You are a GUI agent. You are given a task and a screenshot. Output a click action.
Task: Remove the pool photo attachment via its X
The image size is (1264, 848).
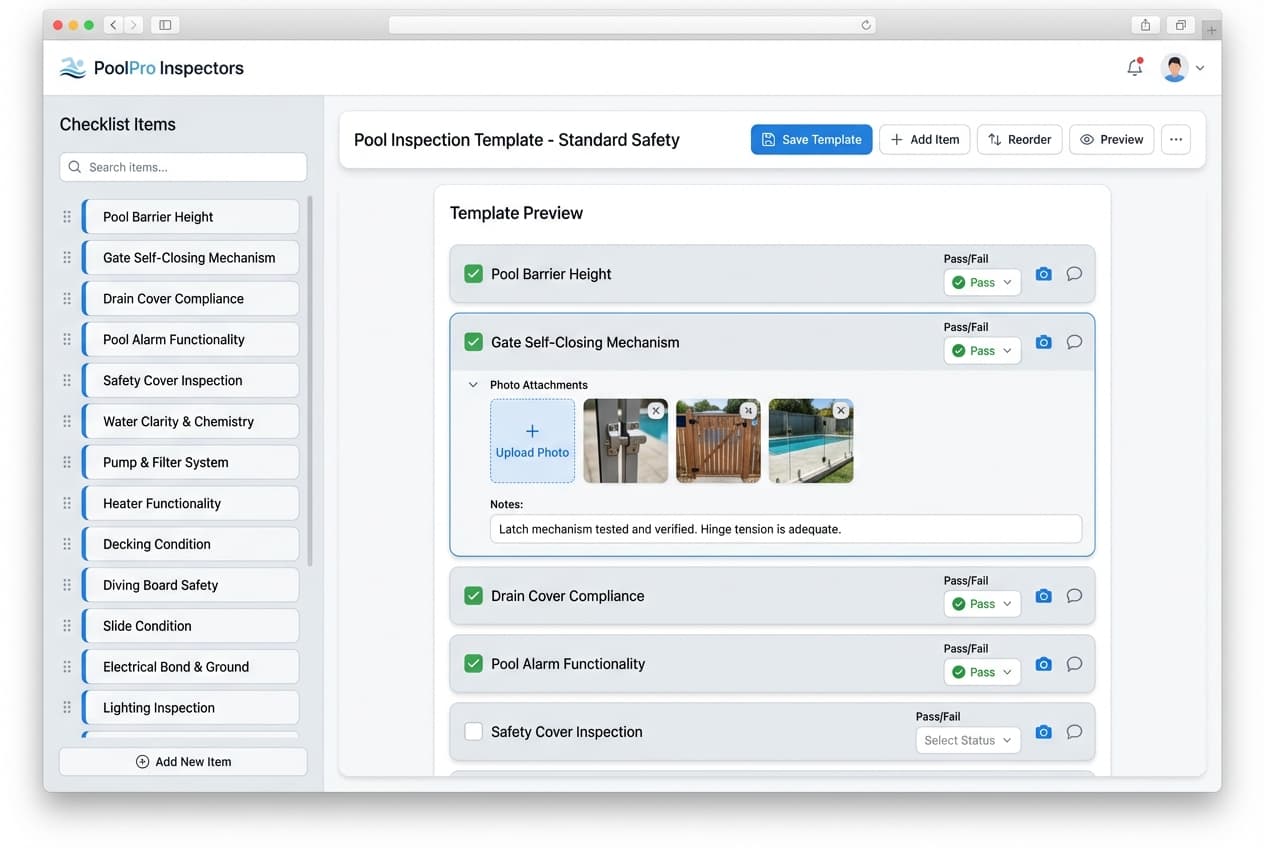pos(841,410)
